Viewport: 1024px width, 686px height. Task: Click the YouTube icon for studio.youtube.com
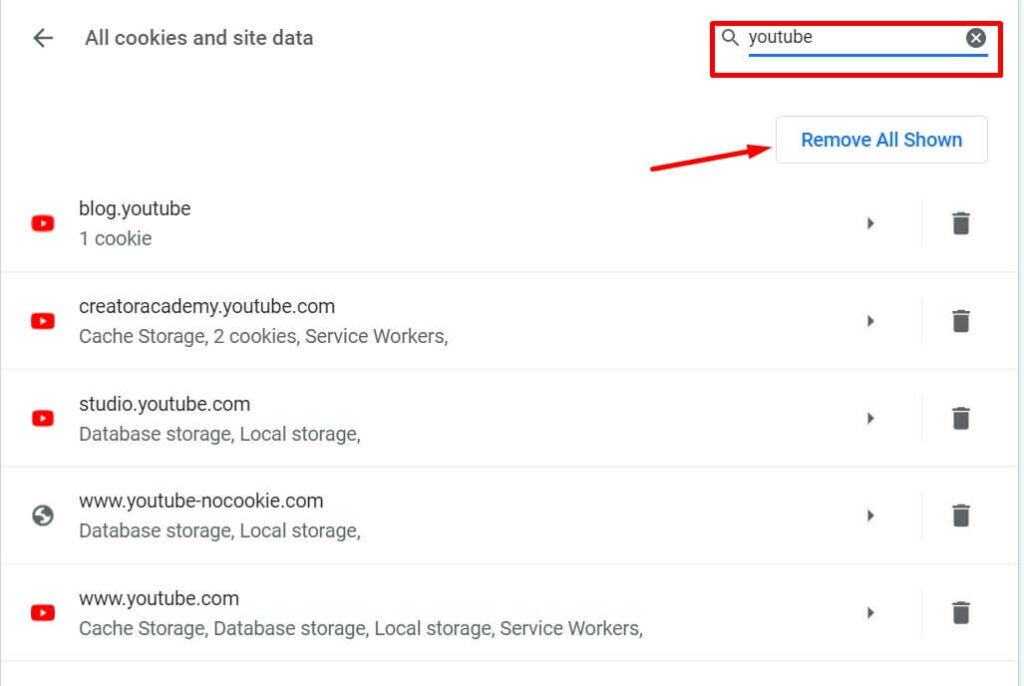[40, 418]
